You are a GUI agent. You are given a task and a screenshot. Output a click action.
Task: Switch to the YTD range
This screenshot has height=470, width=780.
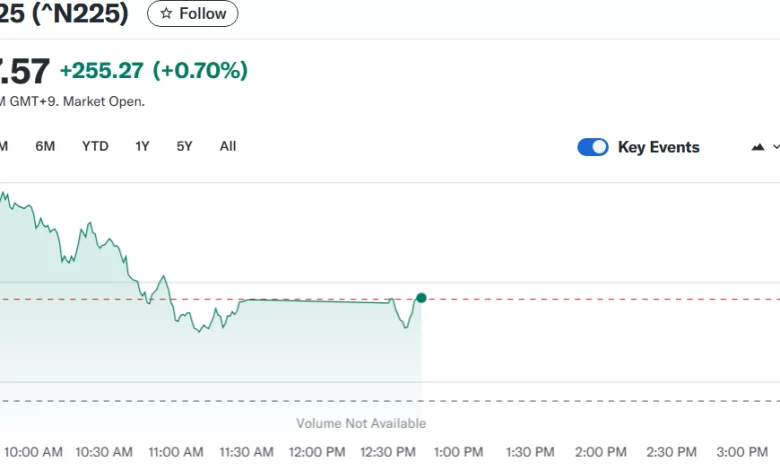(x=95, y=146)
